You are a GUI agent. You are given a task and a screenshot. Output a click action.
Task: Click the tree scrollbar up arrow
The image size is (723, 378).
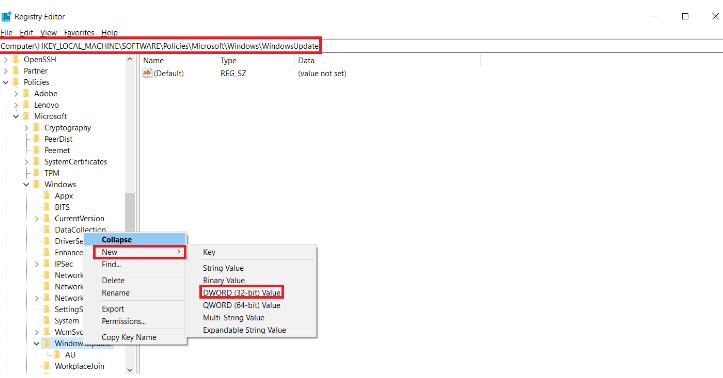[130, 60]
